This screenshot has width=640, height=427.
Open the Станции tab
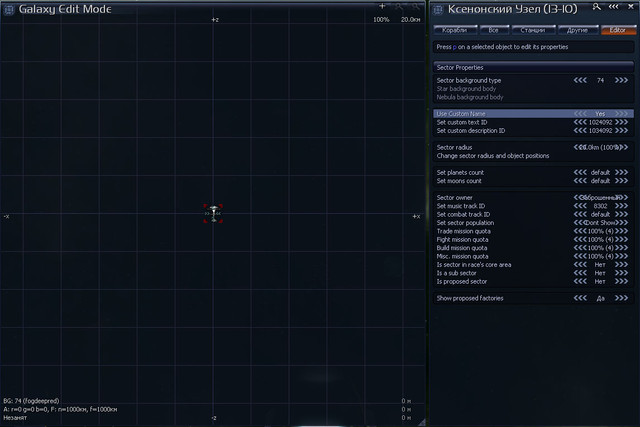(x=533, y=30)
